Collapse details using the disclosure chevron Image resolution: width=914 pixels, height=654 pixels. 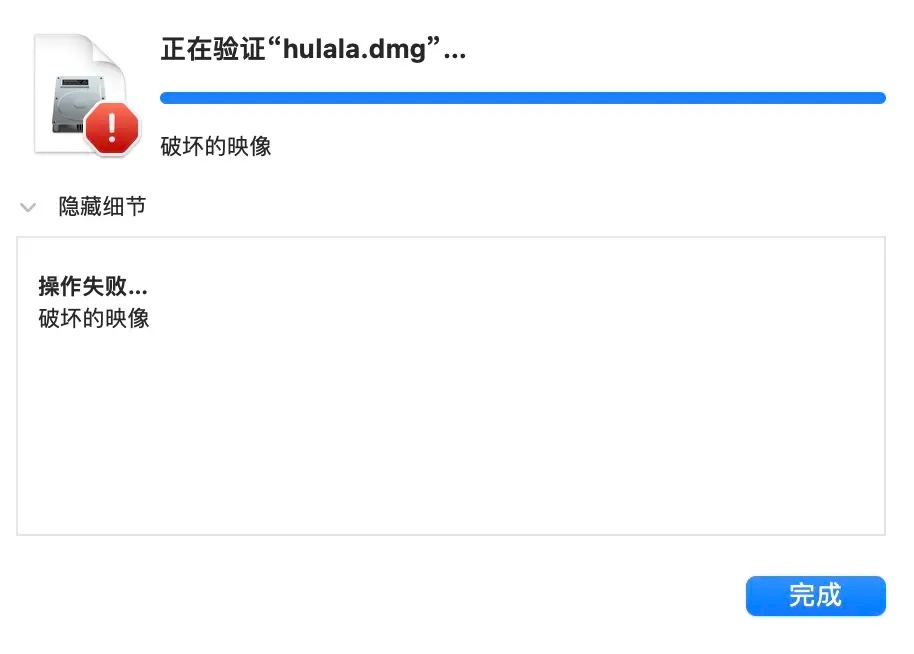click(28, 208)
